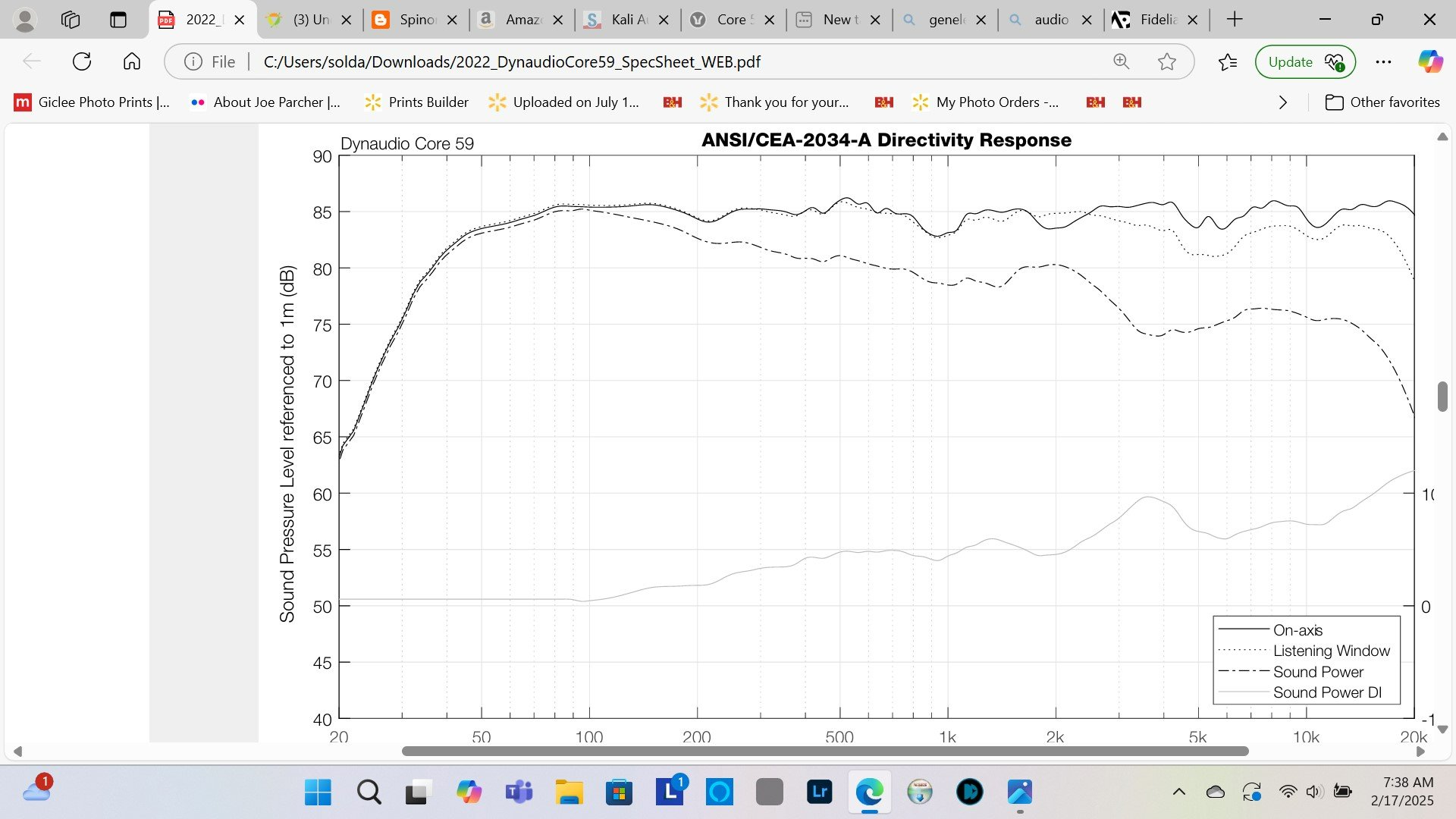Image resolution: width=1456 pixels, height=819 pixels.
Task: Open Settings and more menu
Action: pos(1383,61)
